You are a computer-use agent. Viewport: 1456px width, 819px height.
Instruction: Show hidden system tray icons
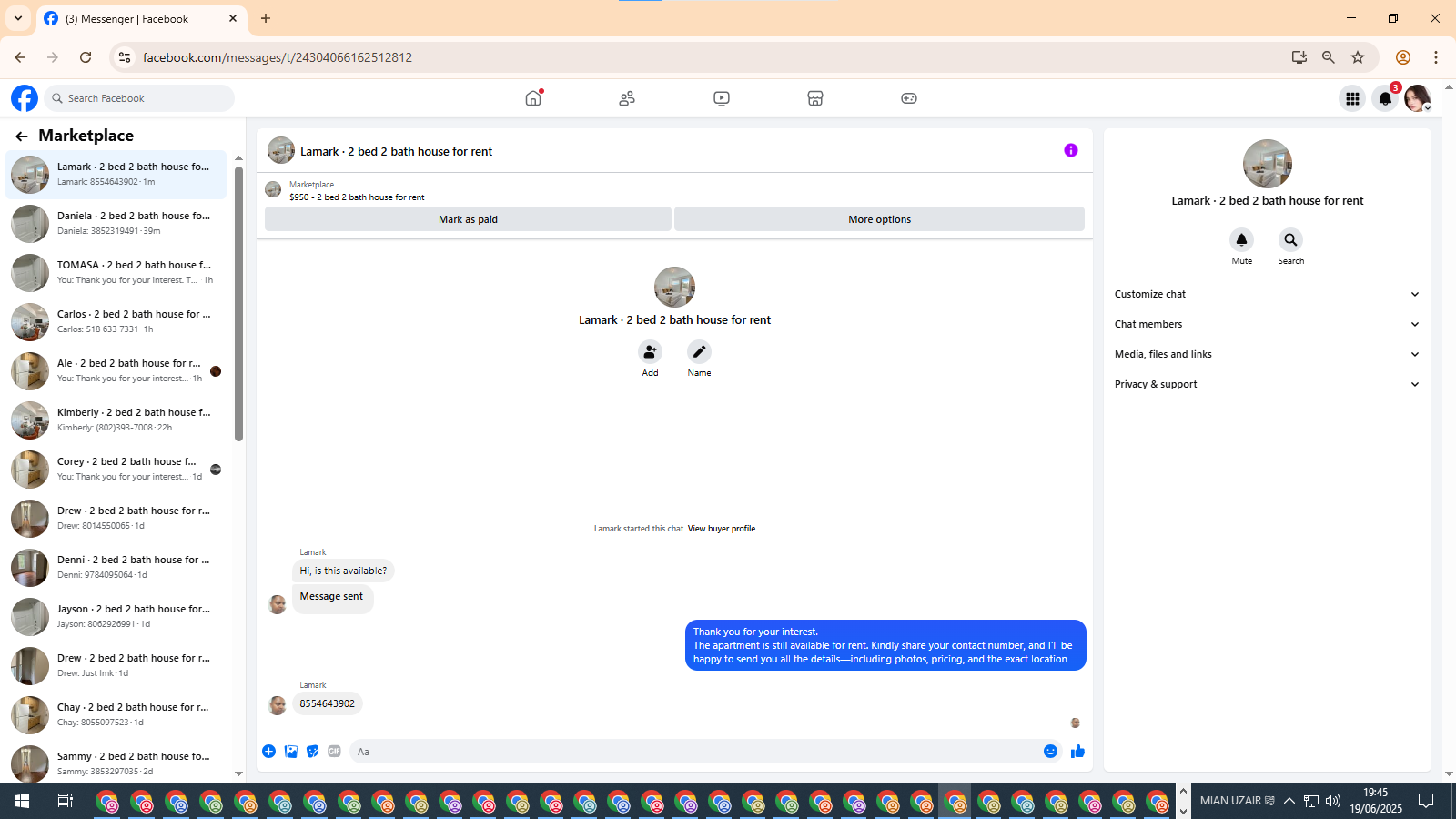(1289, 801)
